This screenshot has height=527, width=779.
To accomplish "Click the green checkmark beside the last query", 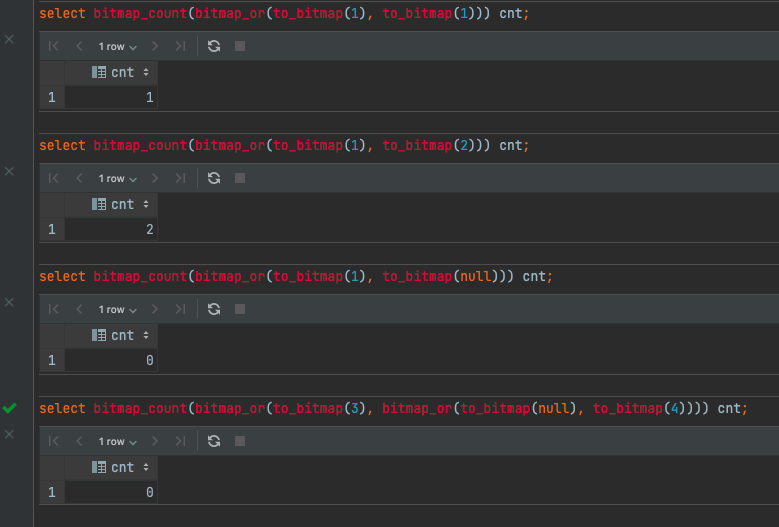I will [x=10, y=408].
